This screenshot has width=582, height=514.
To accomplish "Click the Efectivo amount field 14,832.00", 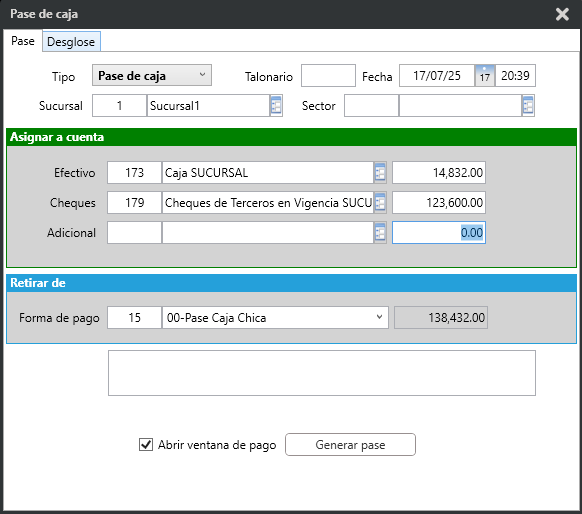I will [439, 173].
